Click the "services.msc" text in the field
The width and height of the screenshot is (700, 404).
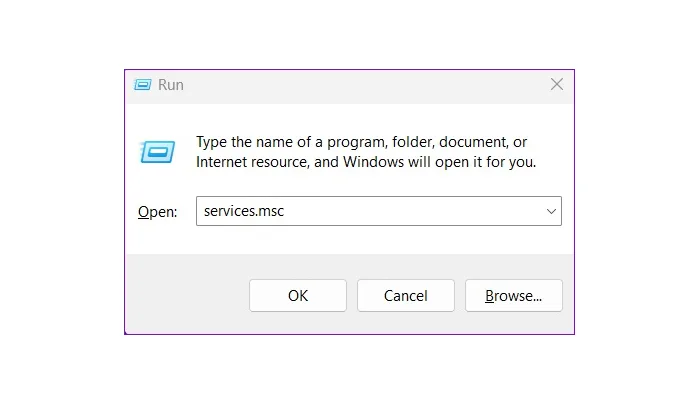click(244, 211)
